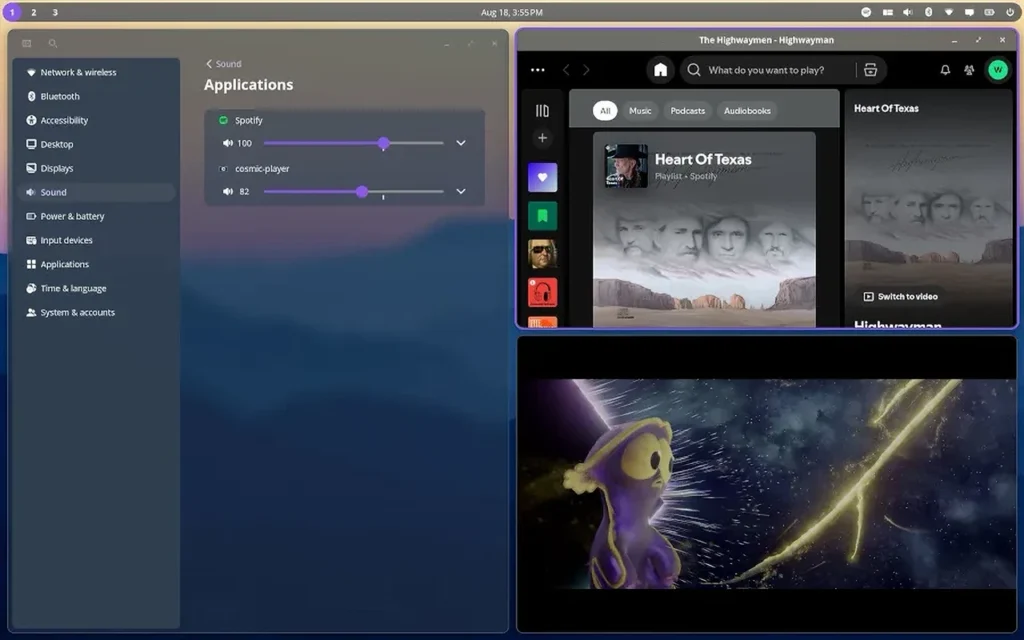Open notifications applet in top panel
The width and height of the screenshot is (1024, 640).
click(969, 12)
